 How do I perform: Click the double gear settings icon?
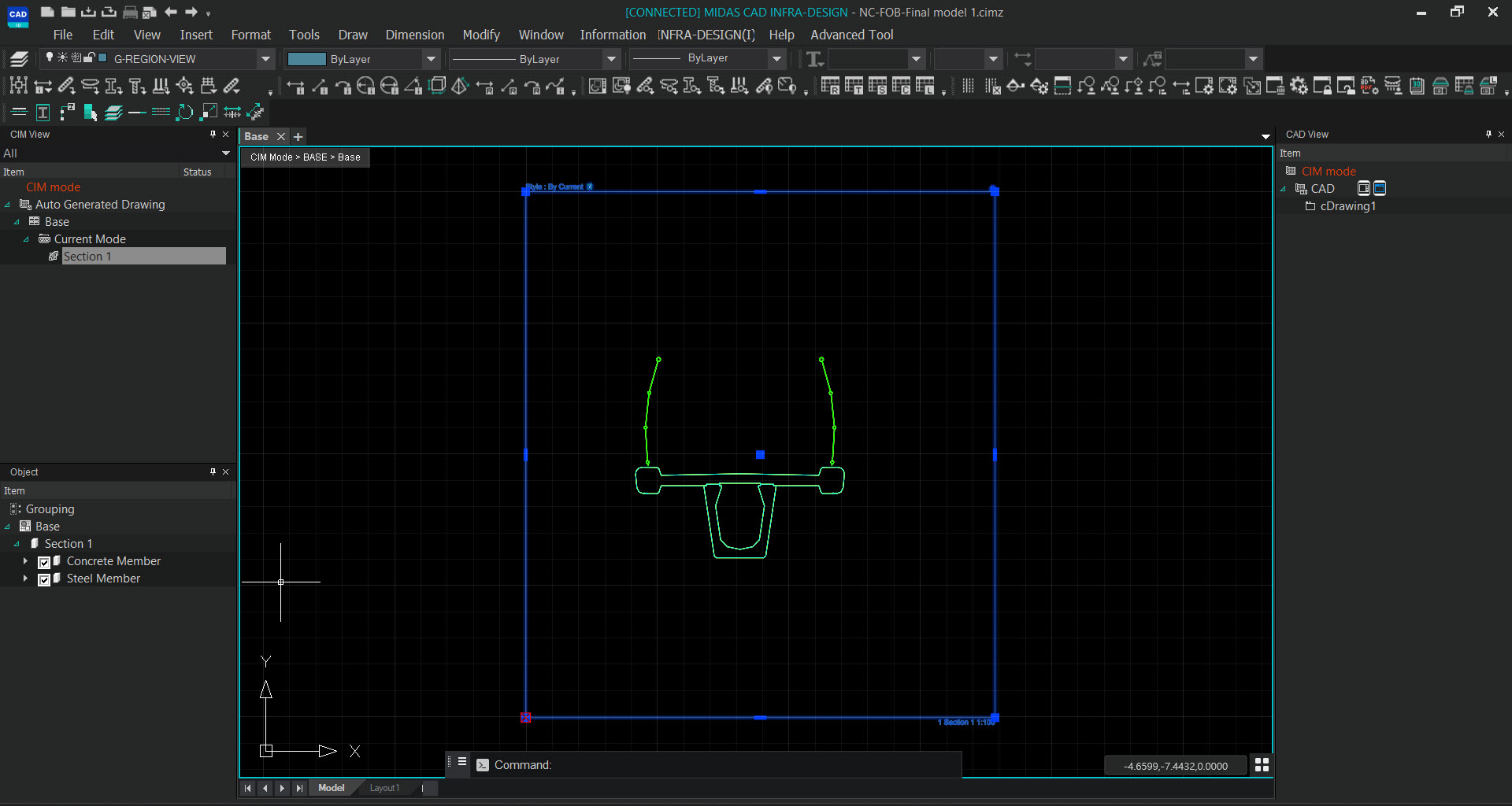point(1299,86)
